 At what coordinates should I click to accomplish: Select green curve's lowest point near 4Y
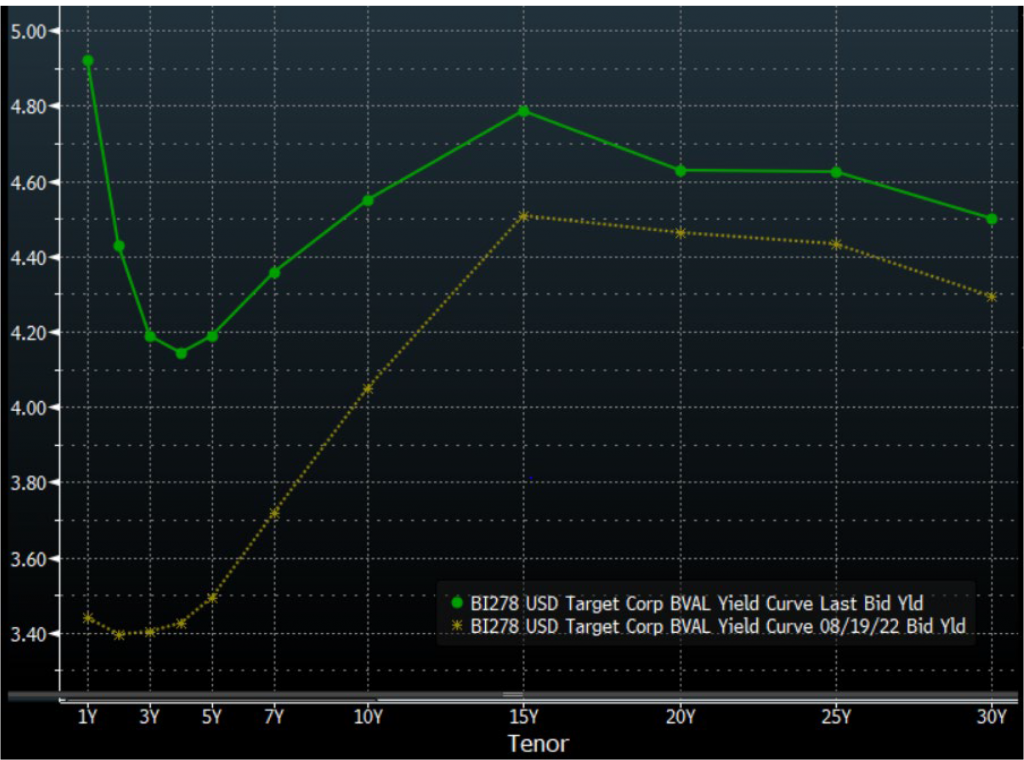pyautogui.click(x=181, y=353)
